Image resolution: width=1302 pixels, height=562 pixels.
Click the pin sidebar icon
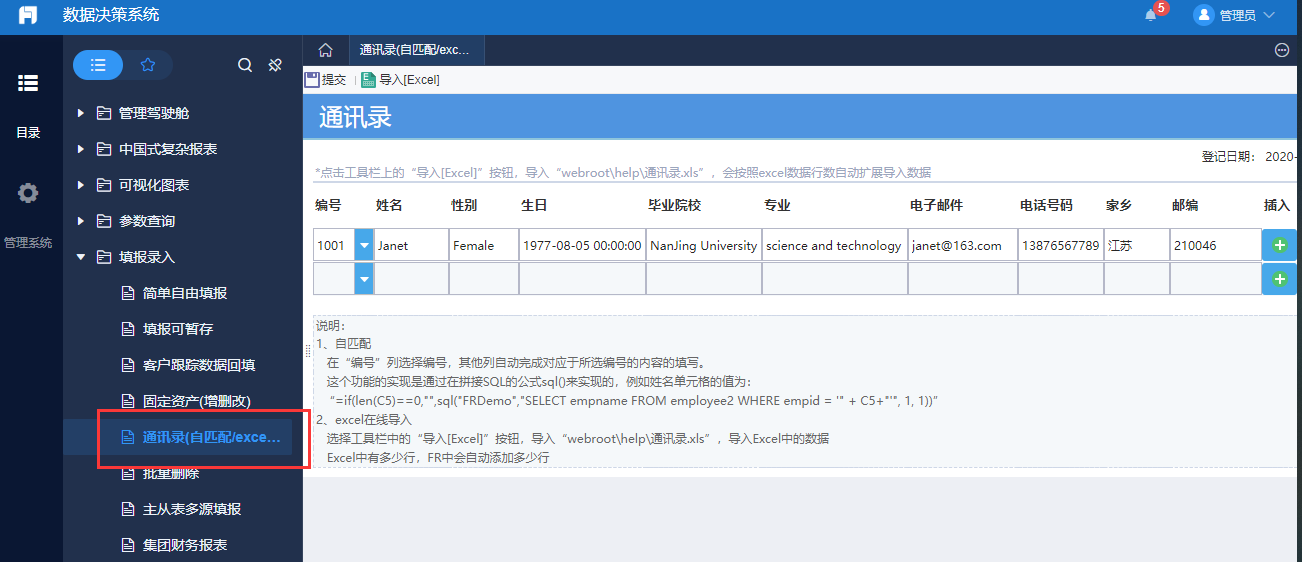pyautogui.click(x=275, y=65)
